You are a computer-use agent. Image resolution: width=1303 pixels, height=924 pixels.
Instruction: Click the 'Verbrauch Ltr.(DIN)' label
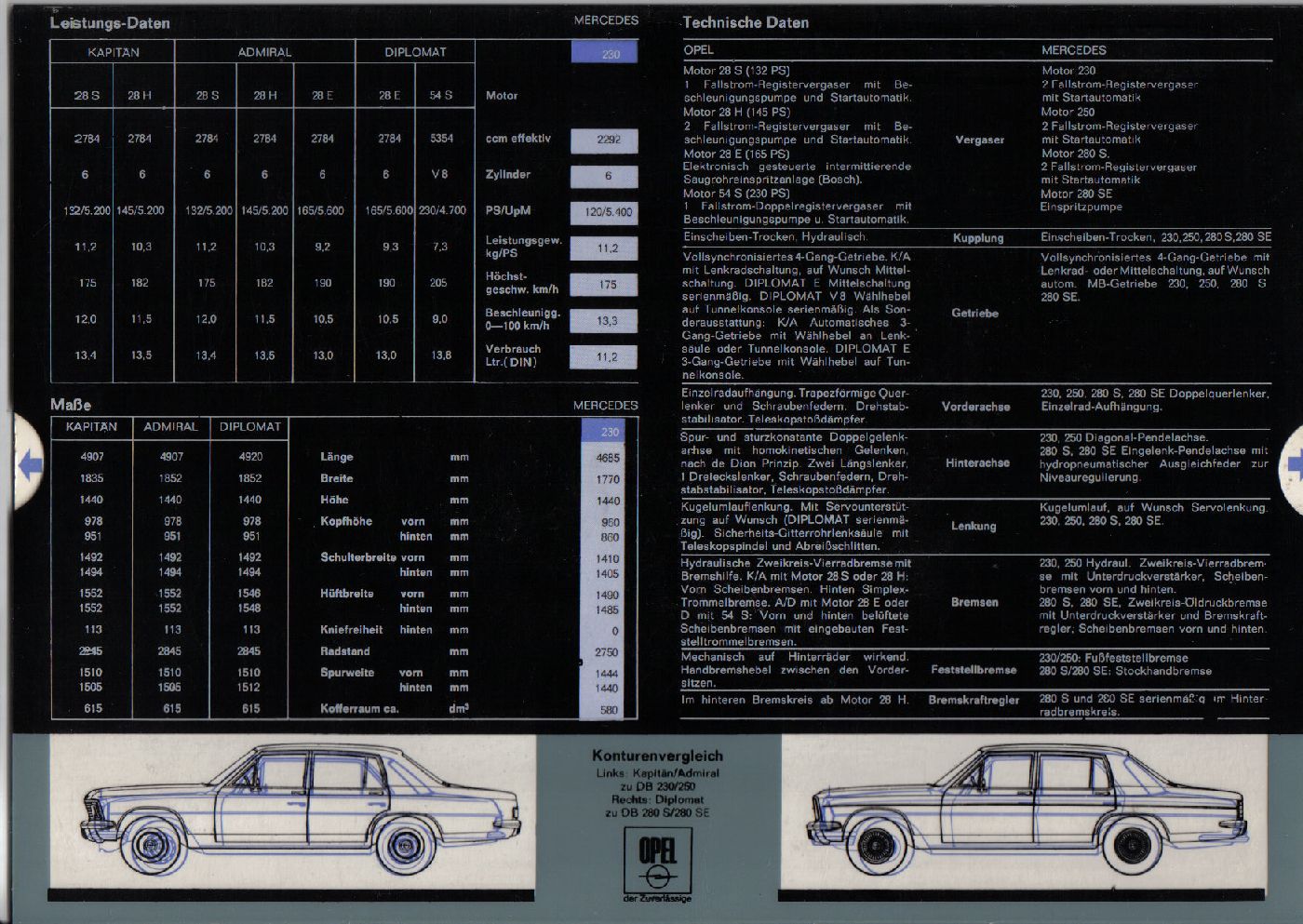click(x=513, y=355)
